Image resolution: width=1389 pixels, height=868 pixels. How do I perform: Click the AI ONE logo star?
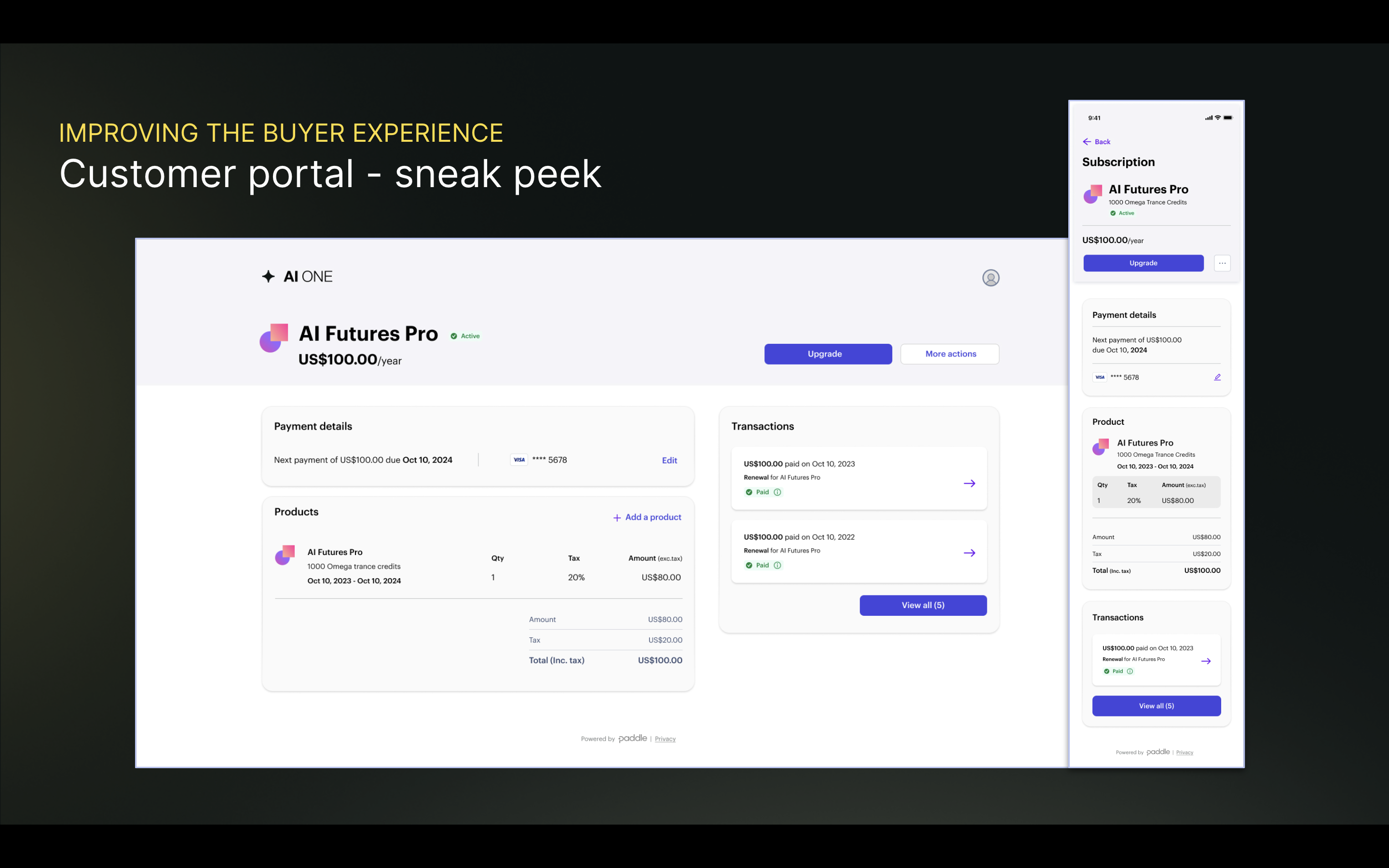268,277
